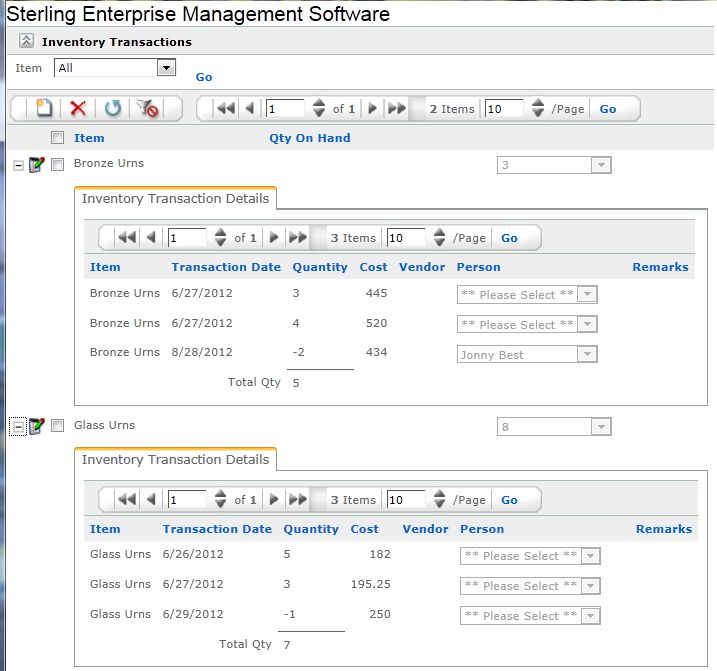Click main pager items-per-page stepper arrows
The width and height of the screenshot is (717, 671).
pos(538,108)
